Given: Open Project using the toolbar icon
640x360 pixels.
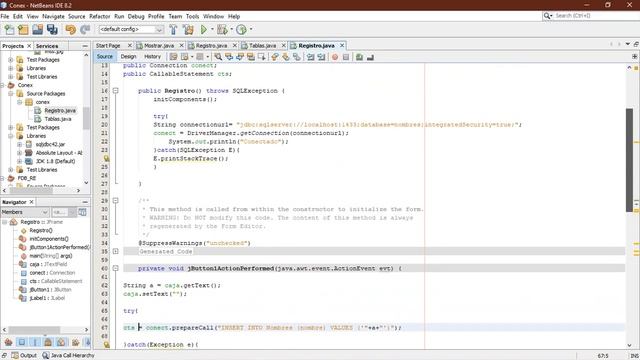Looking at the screenshot, I should point(38,29).
